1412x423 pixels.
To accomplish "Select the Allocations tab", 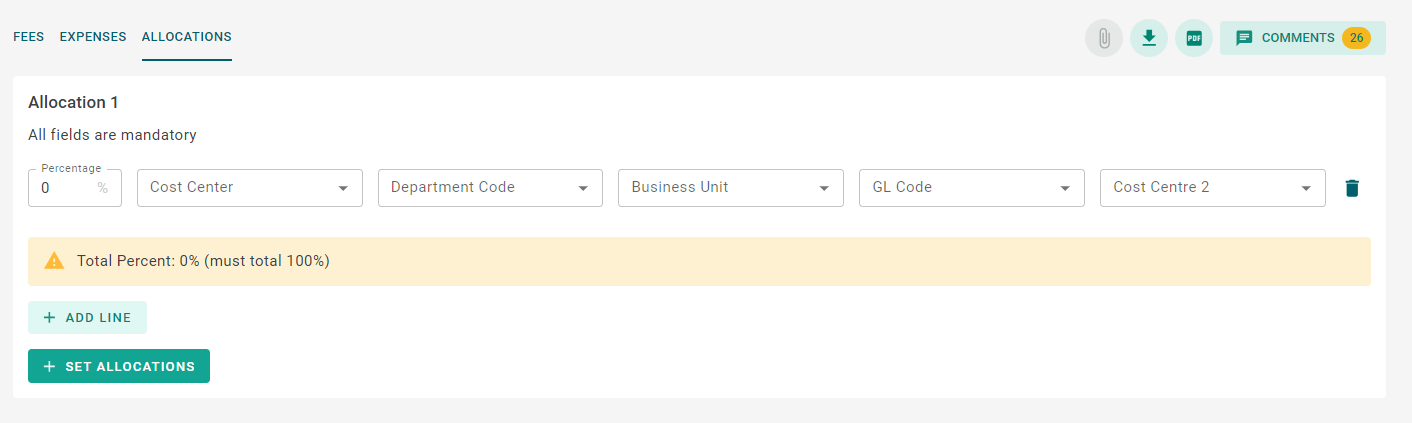I will [x=187, y=37].
